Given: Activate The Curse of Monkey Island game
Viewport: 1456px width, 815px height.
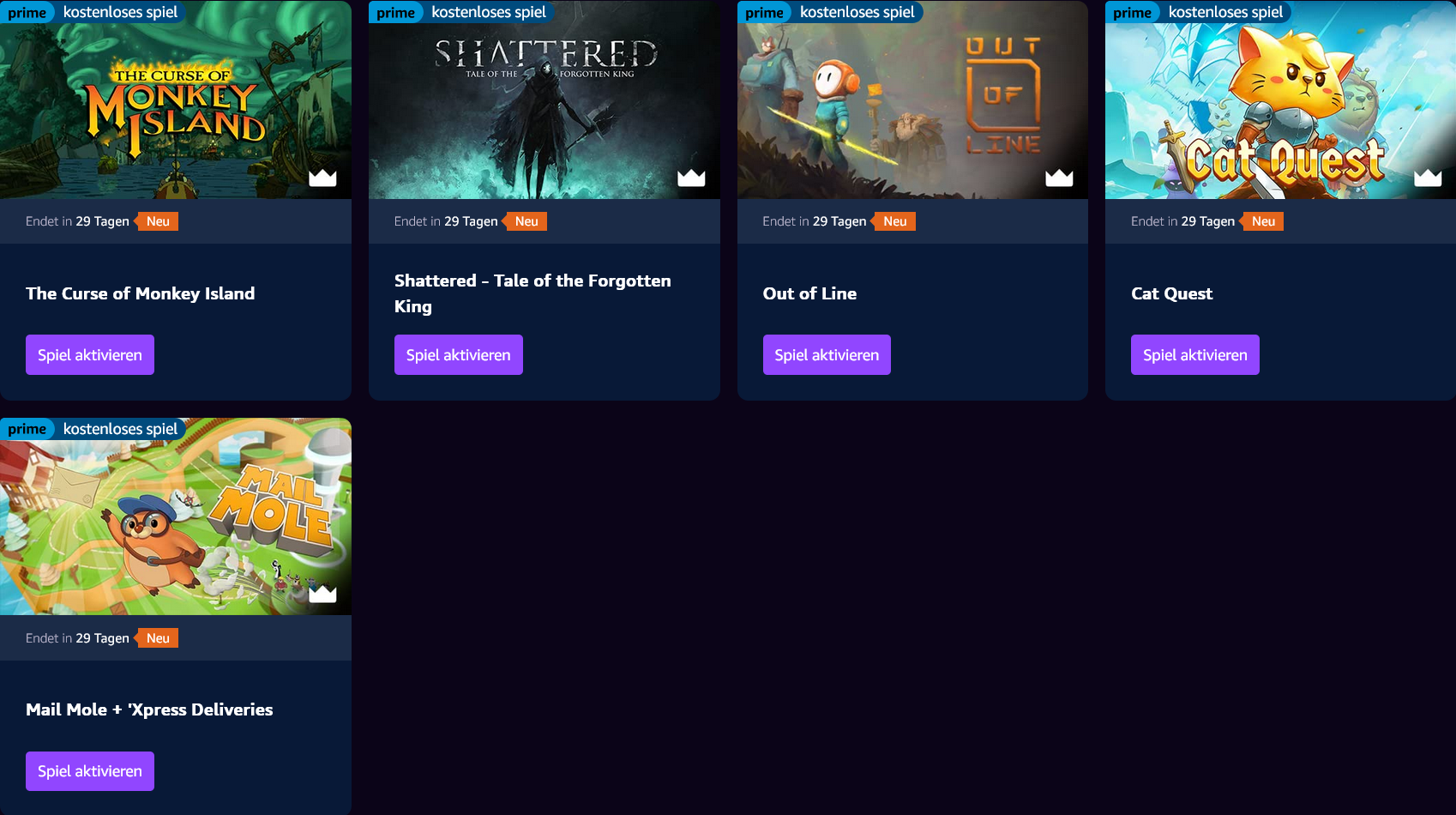Looking at the screenshot, I should point(90,355).
